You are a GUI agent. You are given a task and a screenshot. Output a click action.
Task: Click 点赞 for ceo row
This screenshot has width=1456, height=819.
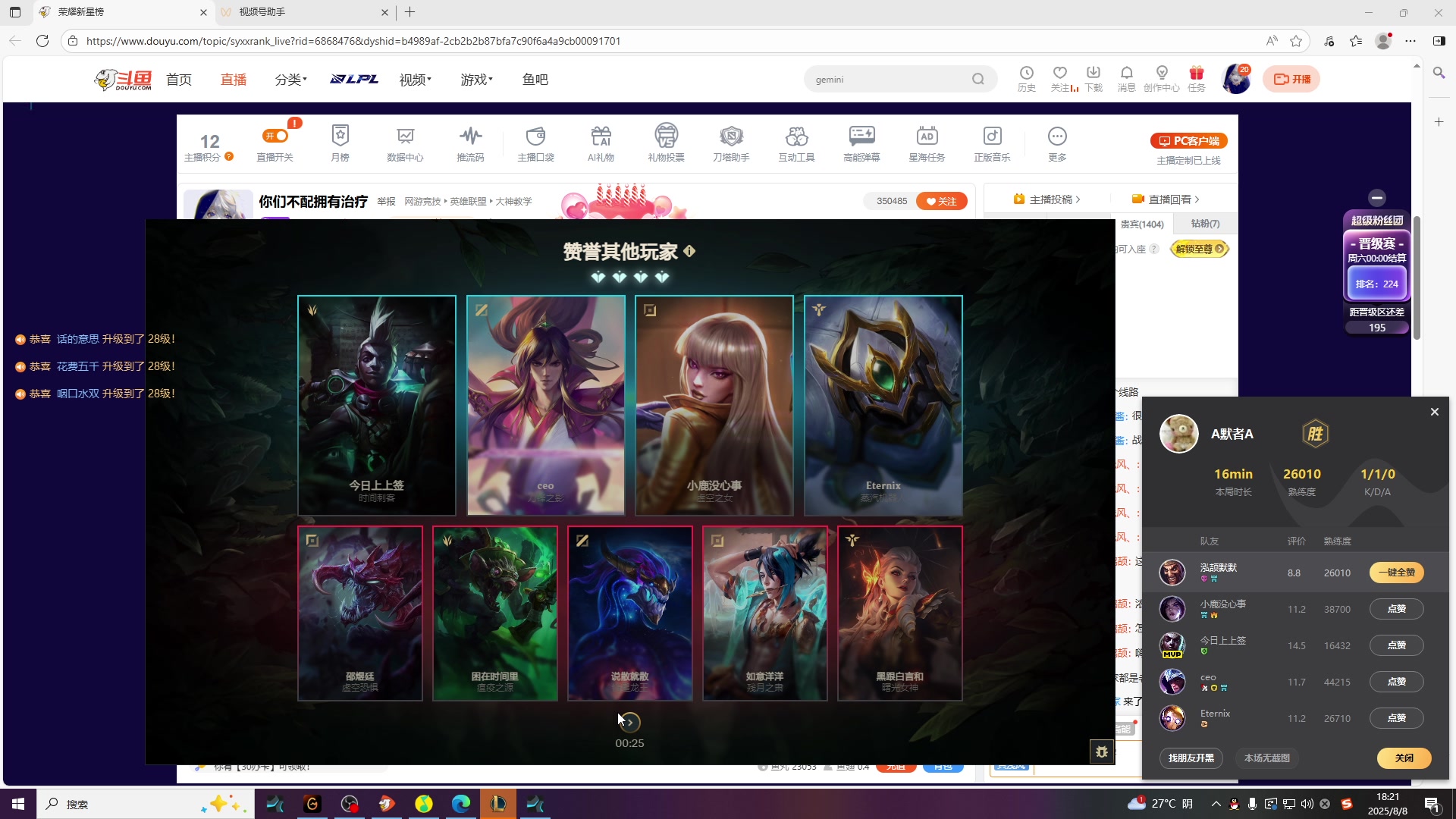pyautogui.click(x=1397, y=682)
